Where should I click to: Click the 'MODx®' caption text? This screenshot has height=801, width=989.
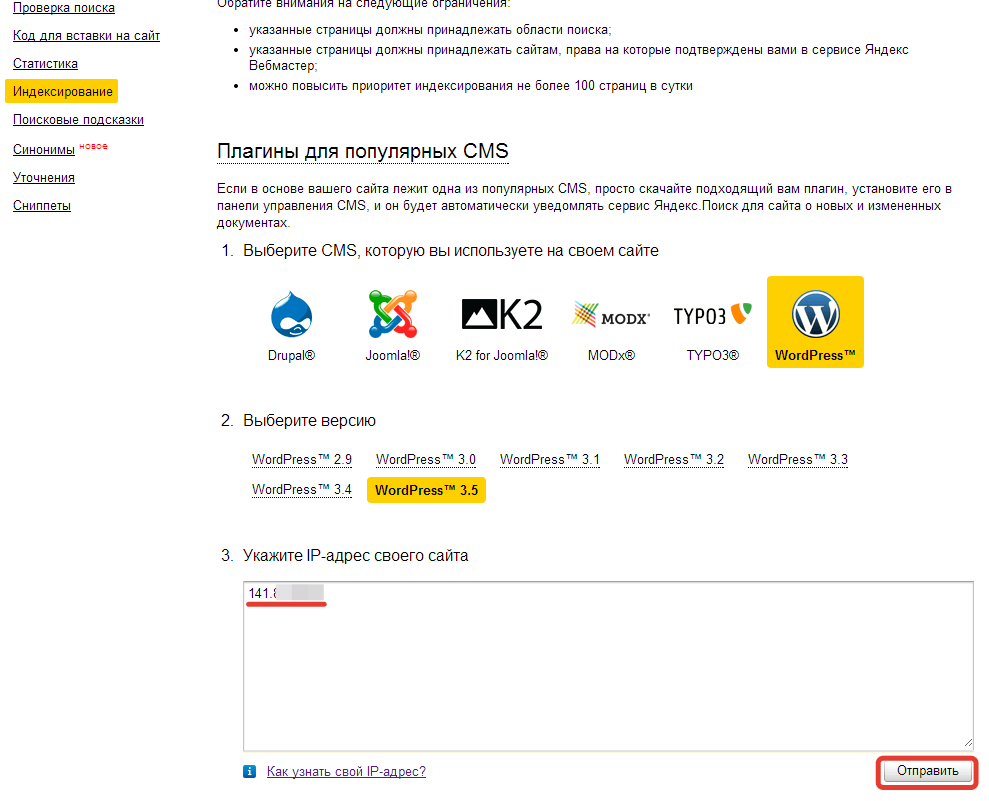[611, 356]
